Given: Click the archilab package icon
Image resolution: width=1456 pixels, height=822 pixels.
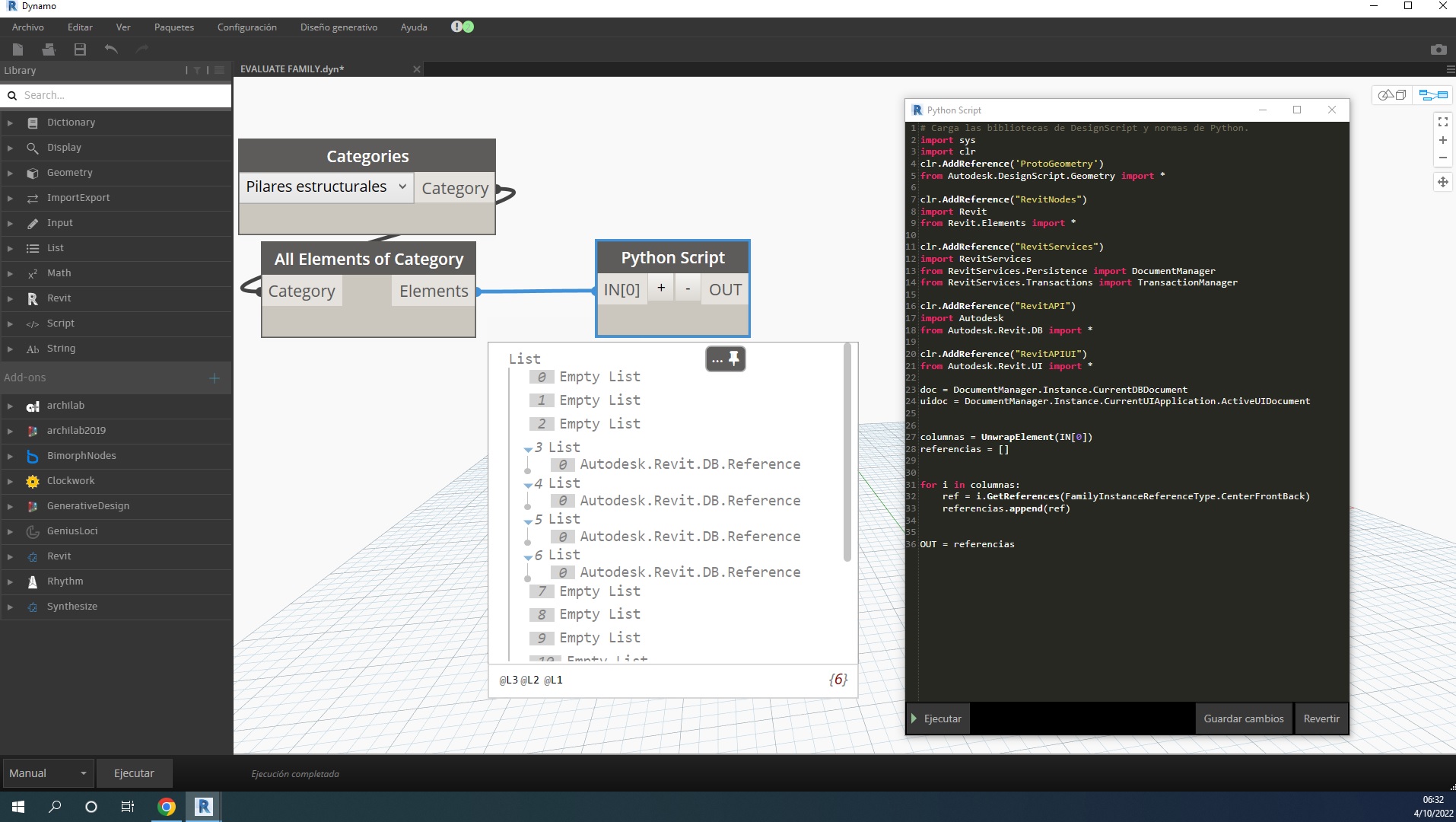Looking at the screenshot, I should click(33, 406).
